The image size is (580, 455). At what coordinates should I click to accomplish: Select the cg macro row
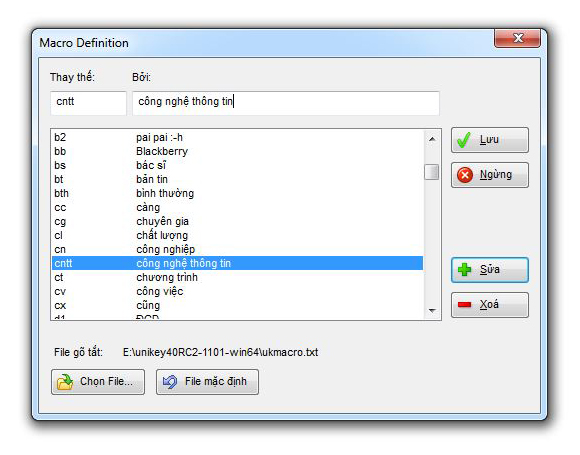tap(237, 222)
